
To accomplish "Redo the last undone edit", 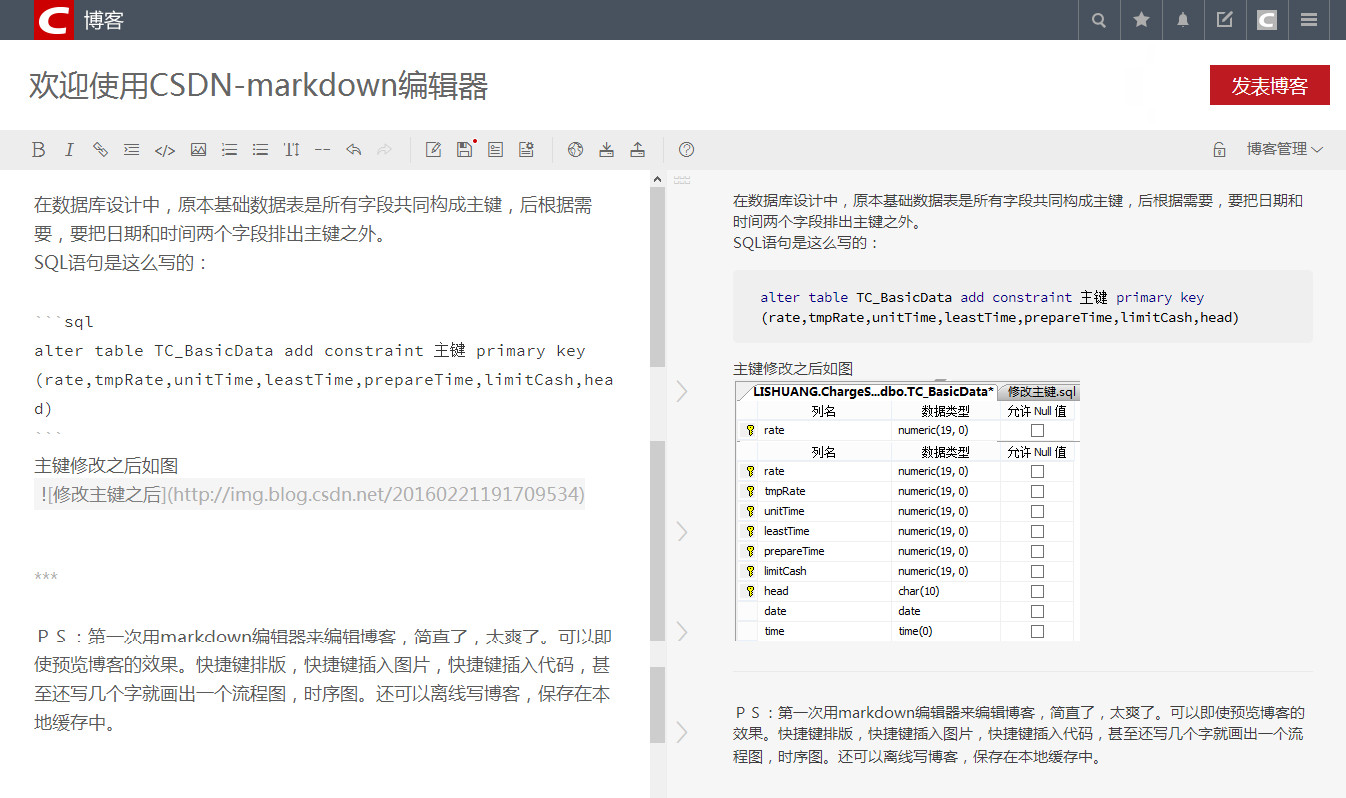I will (384, 150).
